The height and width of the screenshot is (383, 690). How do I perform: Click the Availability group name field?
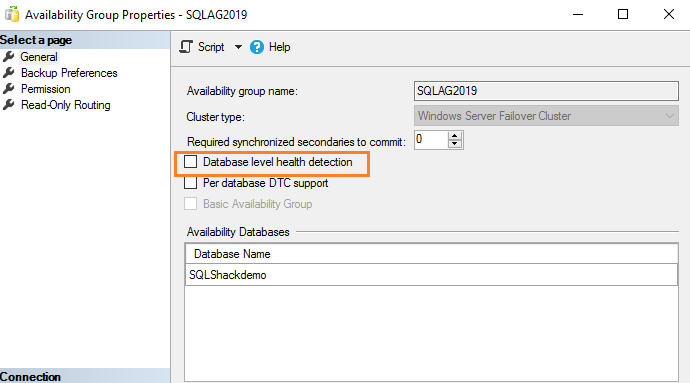click(546, 91)
